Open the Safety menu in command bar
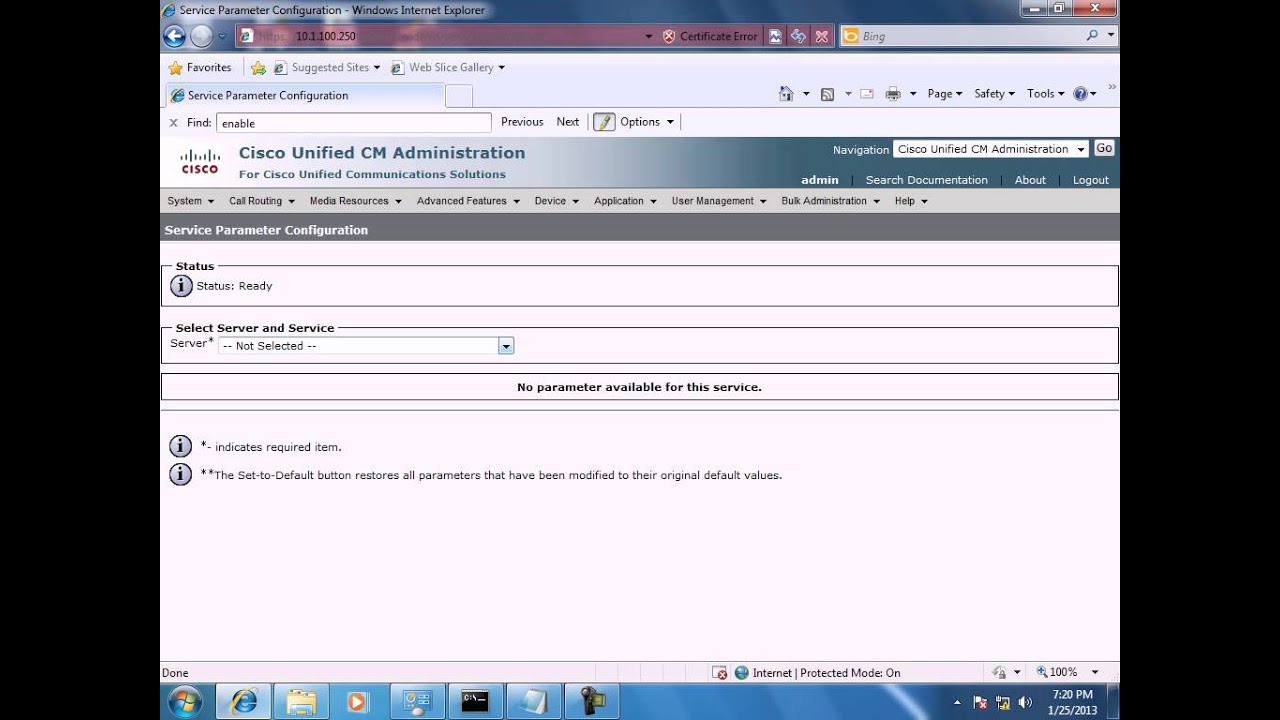The image size is (1280, 720). tap(994, 93)
